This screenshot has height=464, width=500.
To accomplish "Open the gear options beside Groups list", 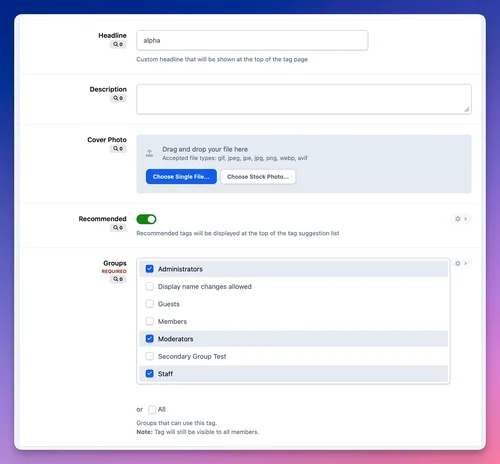I will (x=461, y=263).
